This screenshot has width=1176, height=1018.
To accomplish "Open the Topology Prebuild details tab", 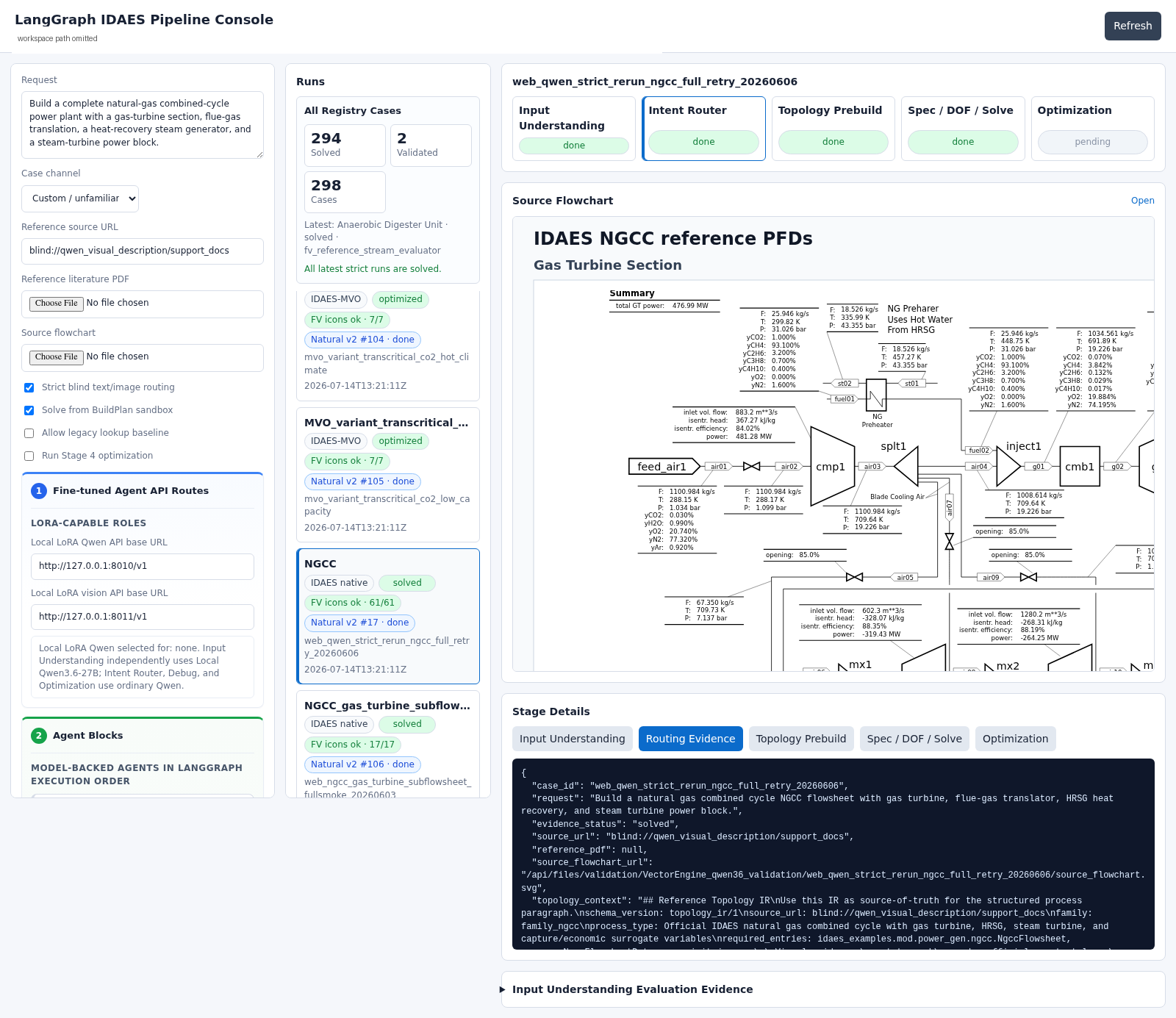I will click(x=801, y=739).
